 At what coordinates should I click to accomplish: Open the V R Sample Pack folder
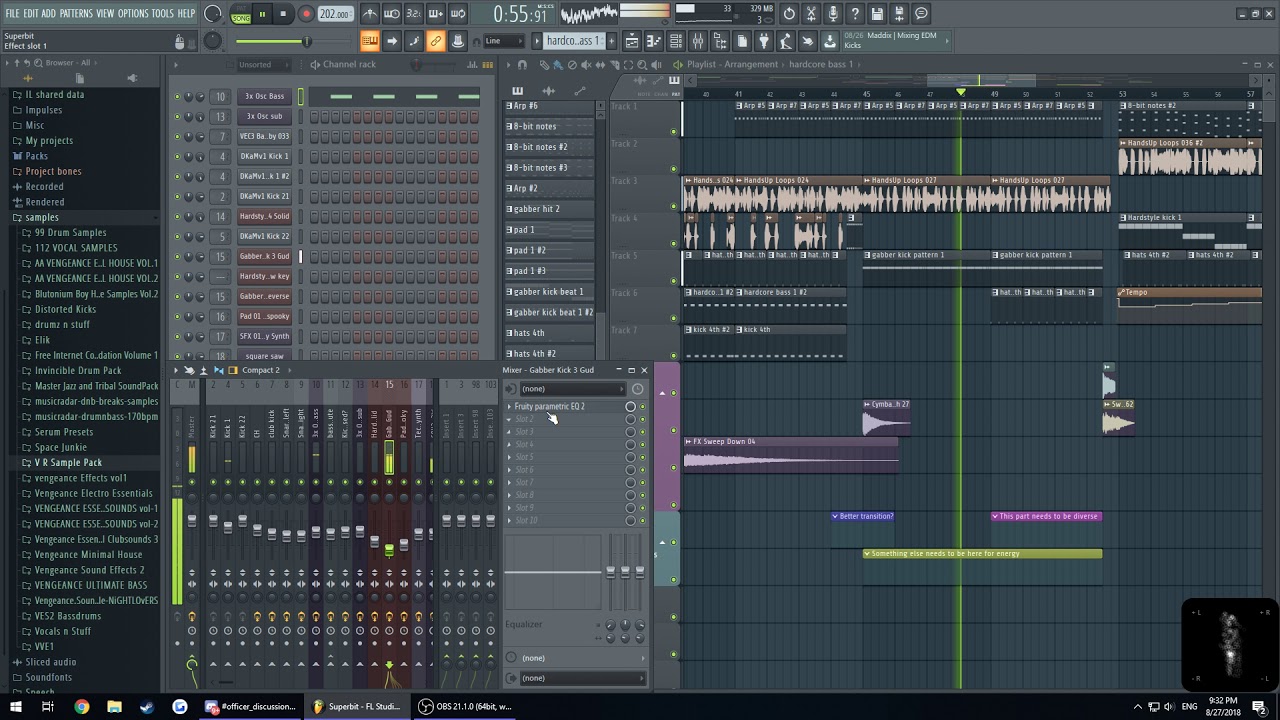coord(68,463)
